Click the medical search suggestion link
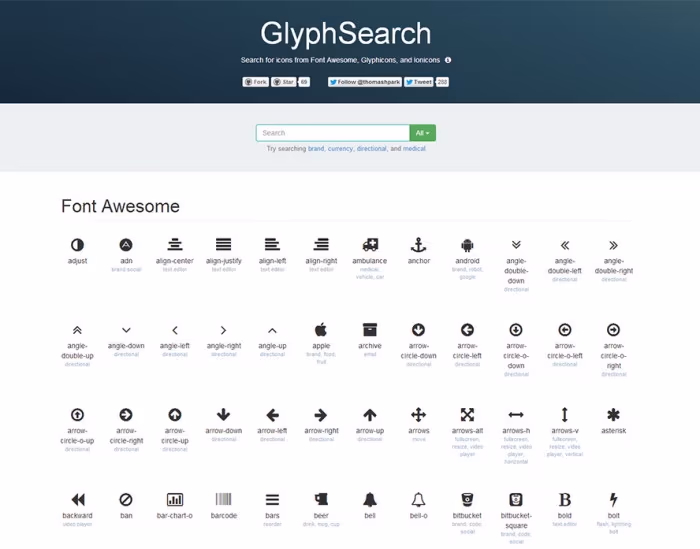Image resolution: width=700 pixels, height=549 pixels. (x=414, y=149)
